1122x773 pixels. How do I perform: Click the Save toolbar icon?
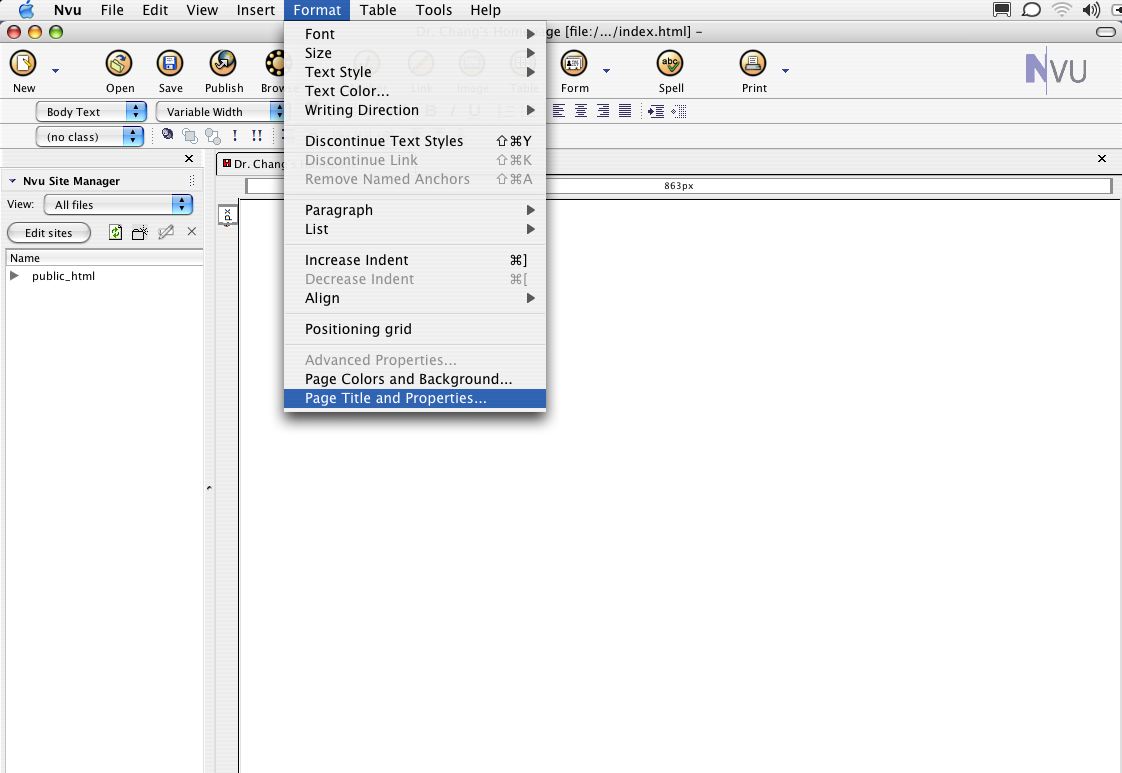[x=170, y=66]
